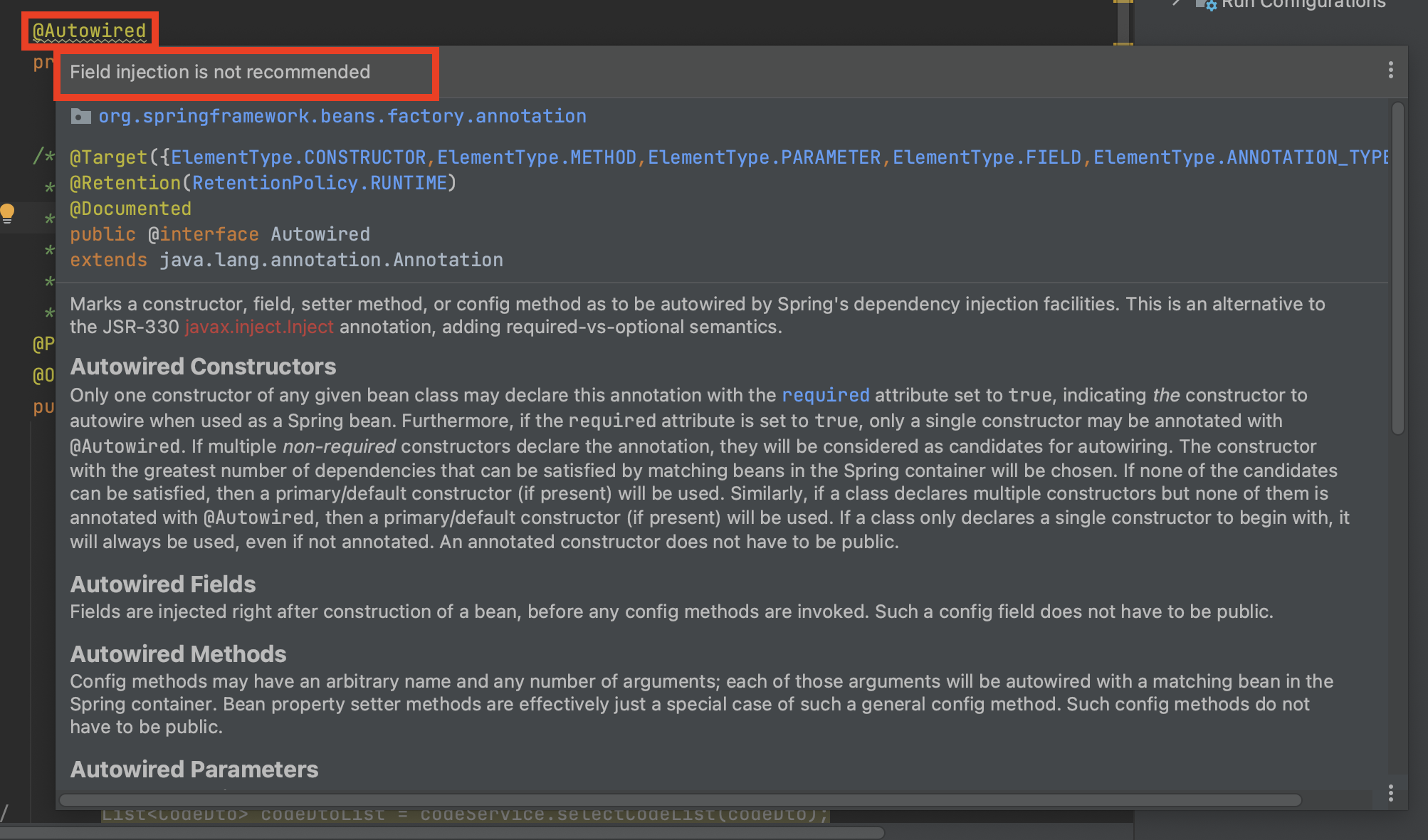The image size is (1428, 840).
Task: Open the bottom kebab menu of documentation popup
Action: pos(1390,793)
